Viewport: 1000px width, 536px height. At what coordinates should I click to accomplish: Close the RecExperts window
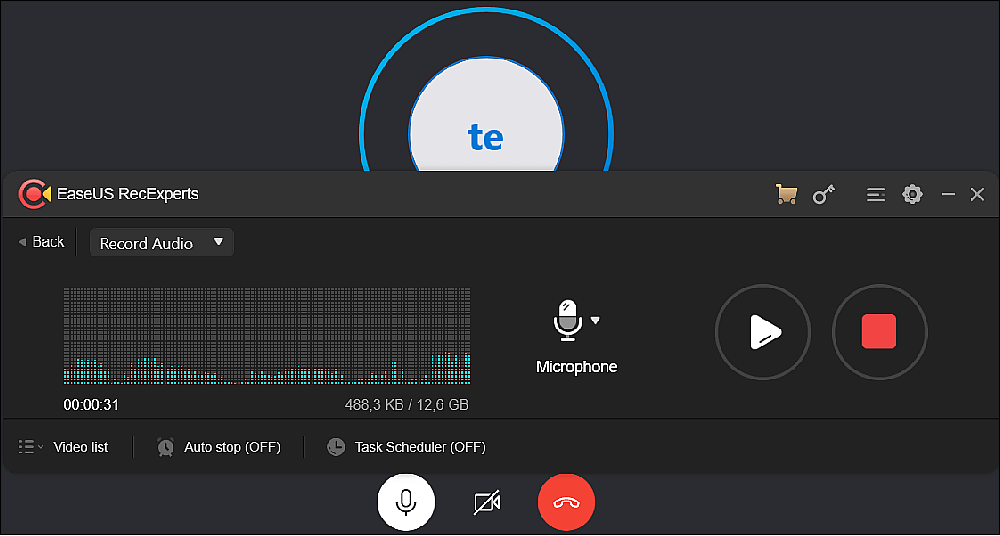977,195
